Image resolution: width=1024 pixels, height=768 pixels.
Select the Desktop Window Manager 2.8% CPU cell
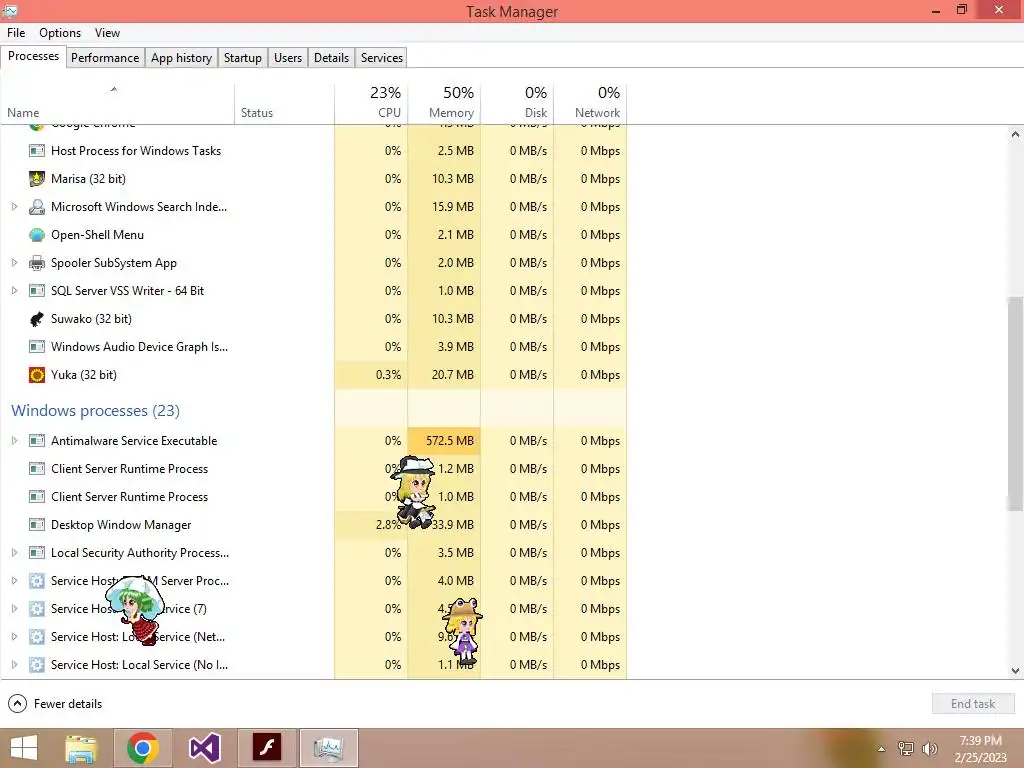[371, 524]
